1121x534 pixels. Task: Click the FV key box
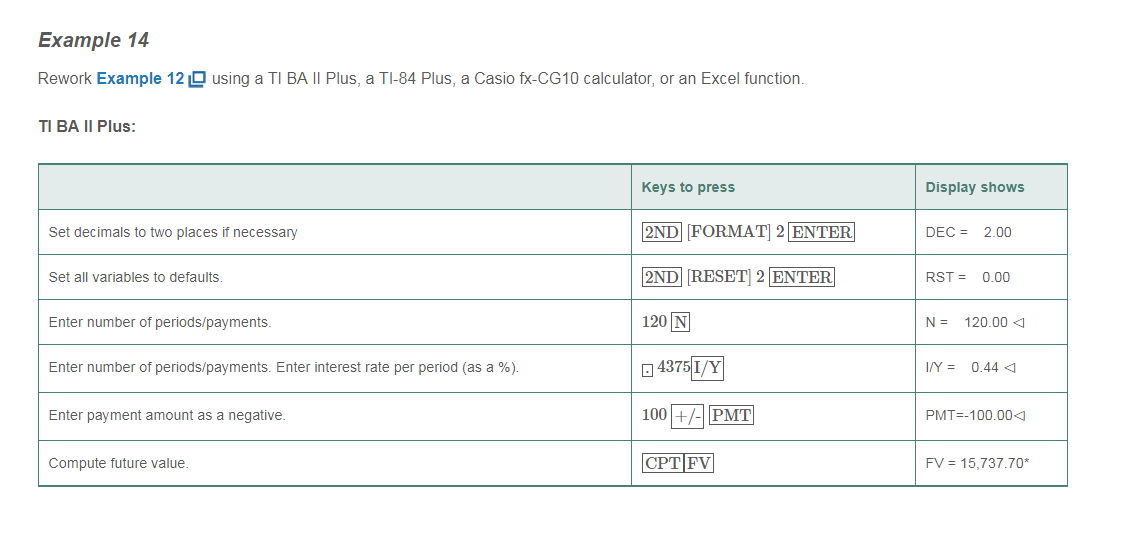[x=699, y=463]
